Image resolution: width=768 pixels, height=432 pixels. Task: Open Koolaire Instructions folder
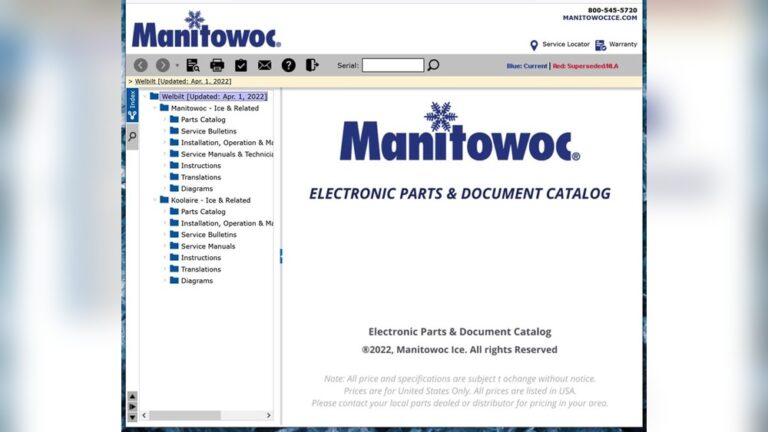[x=201, y=258]
